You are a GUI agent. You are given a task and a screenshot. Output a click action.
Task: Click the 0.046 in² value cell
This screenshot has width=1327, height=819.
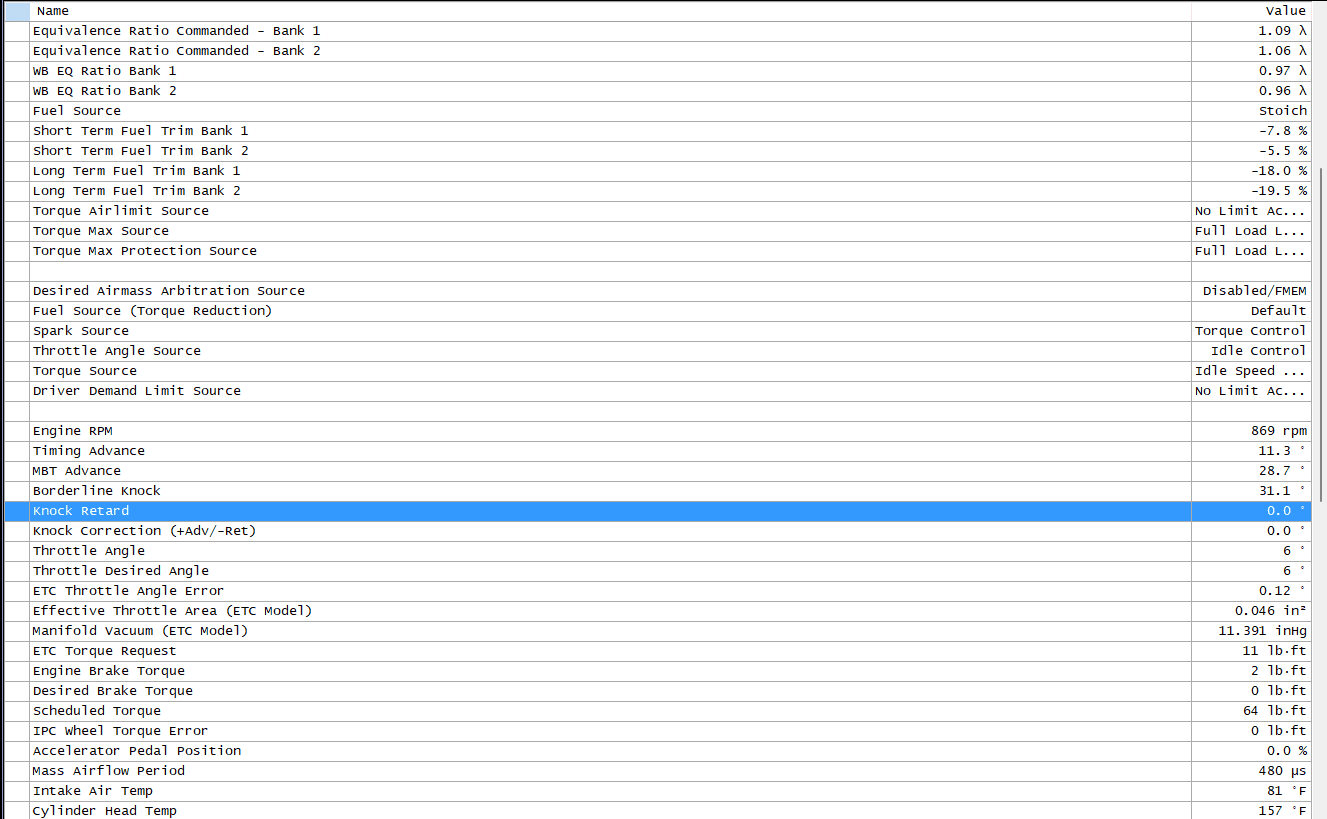(x=1251, y=611)
